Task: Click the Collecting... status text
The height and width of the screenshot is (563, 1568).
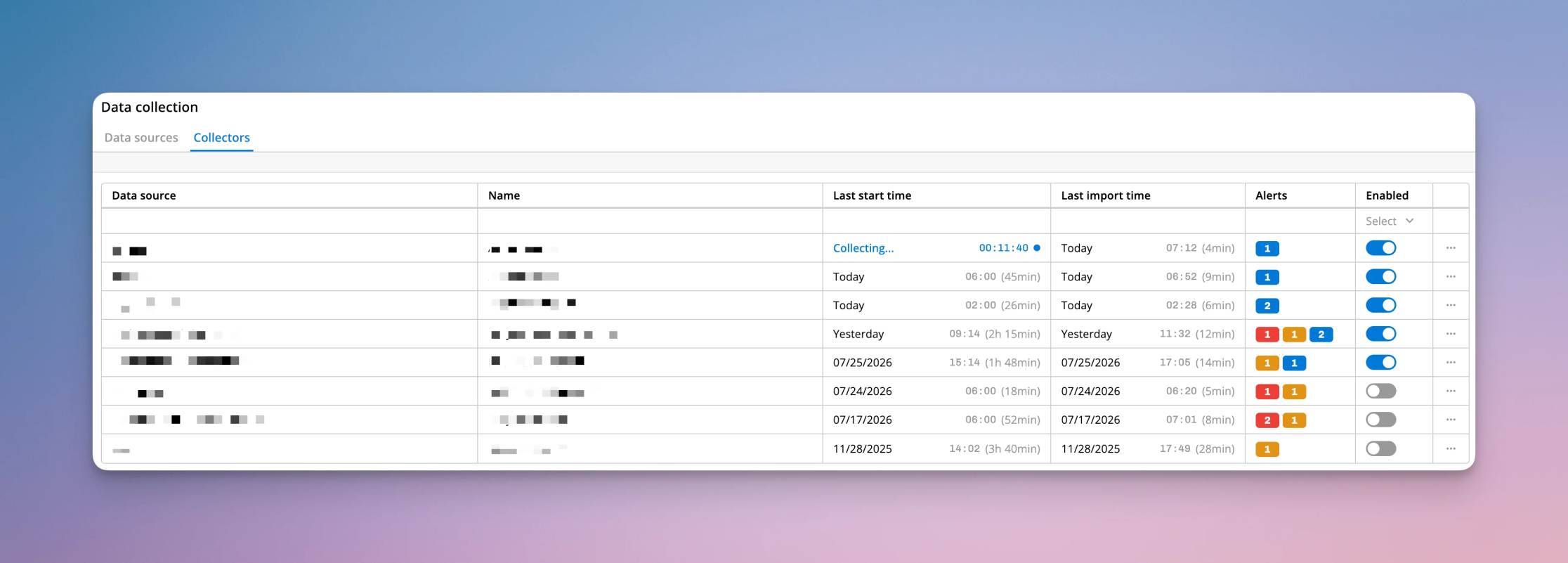Action: [863, 248]
